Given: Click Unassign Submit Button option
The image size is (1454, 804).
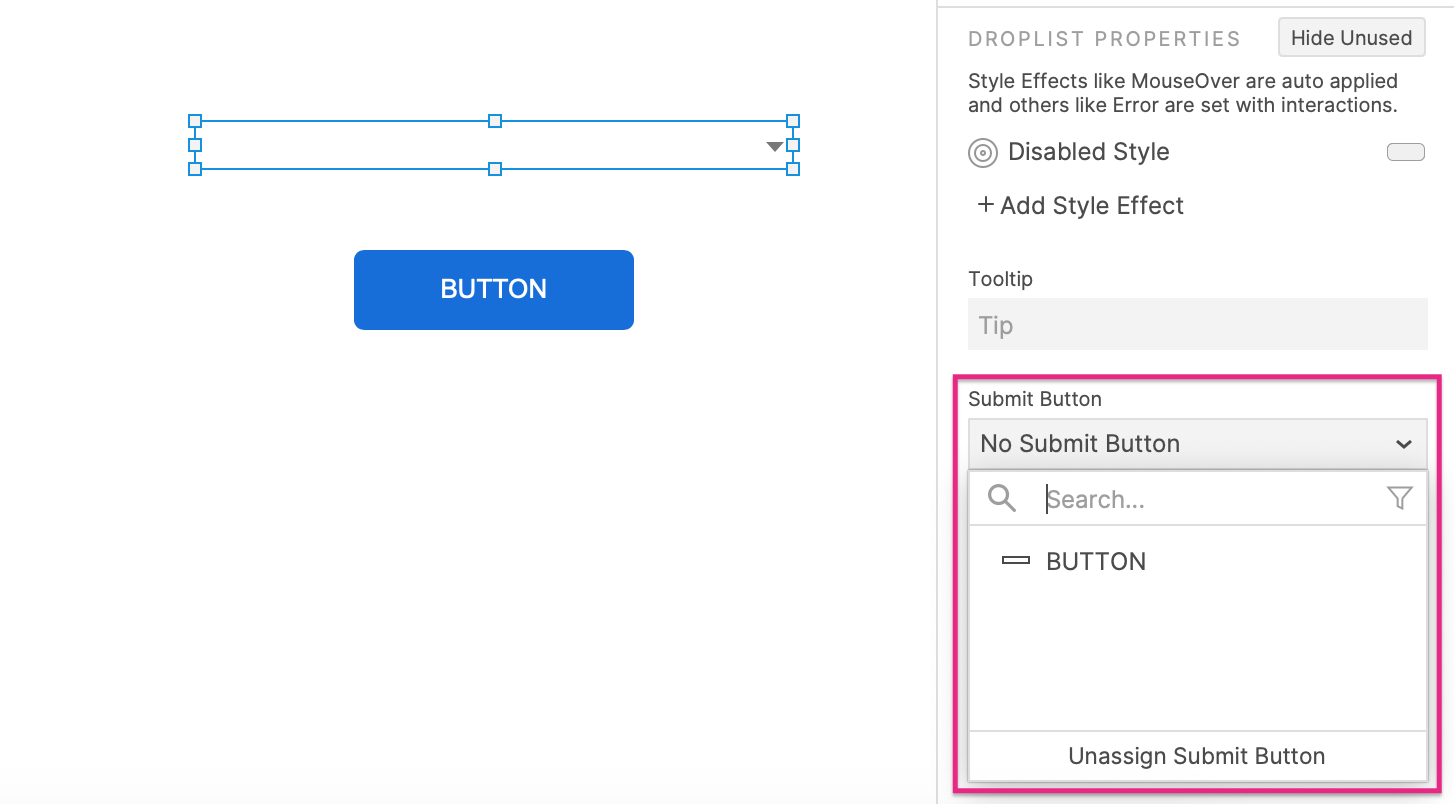Looking at the screenshot, I should click(x=1197, y=756).
